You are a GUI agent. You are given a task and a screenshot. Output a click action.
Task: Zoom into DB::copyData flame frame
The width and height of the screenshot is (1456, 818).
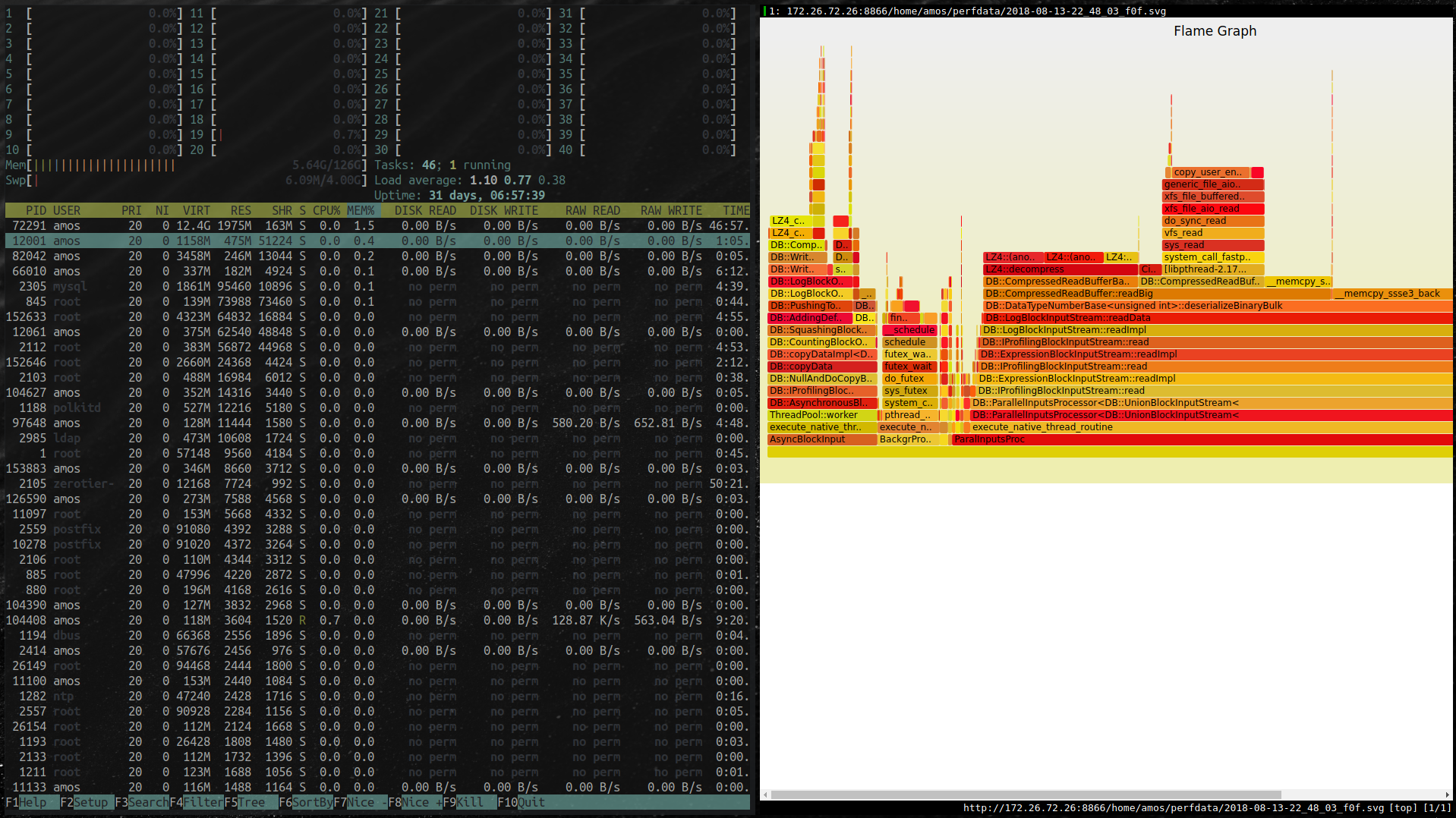point(822,367)
